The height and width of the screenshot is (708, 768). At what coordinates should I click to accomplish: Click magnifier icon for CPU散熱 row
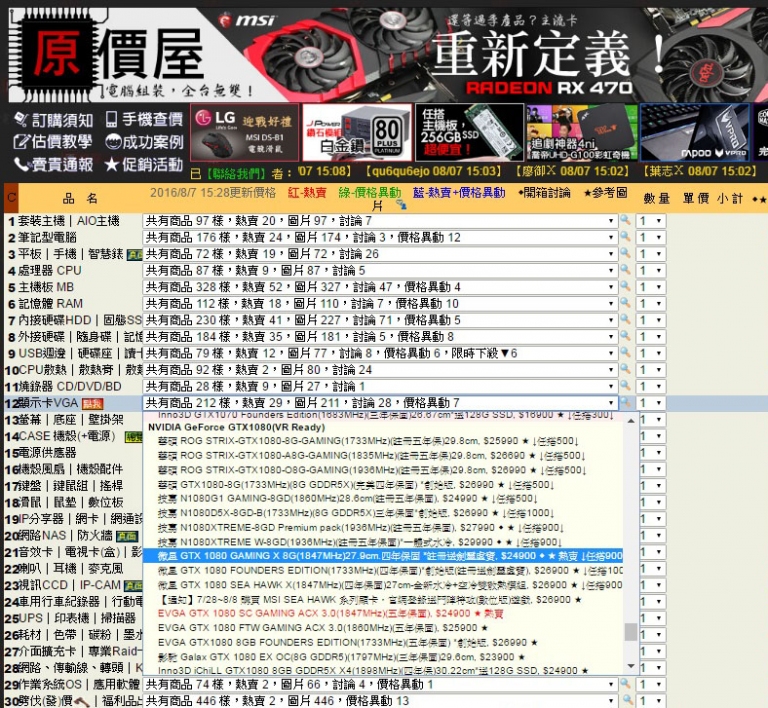point(625,369)
